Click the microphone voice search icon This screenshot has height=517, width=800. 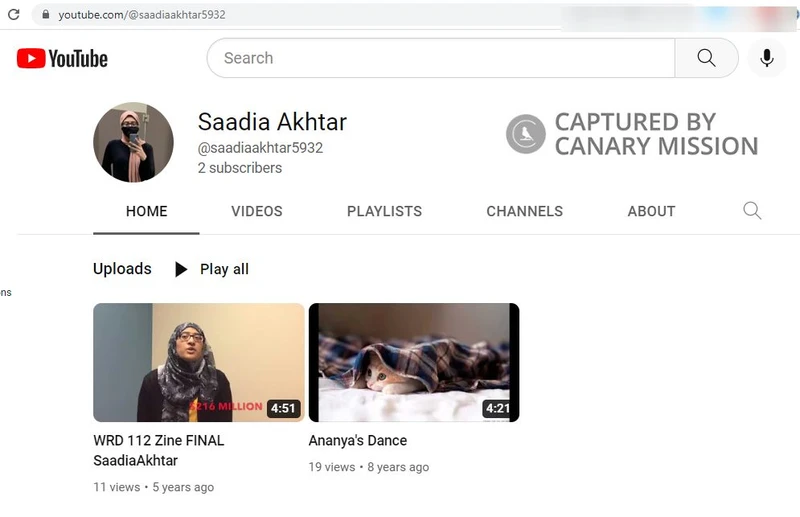pos(766,58)
